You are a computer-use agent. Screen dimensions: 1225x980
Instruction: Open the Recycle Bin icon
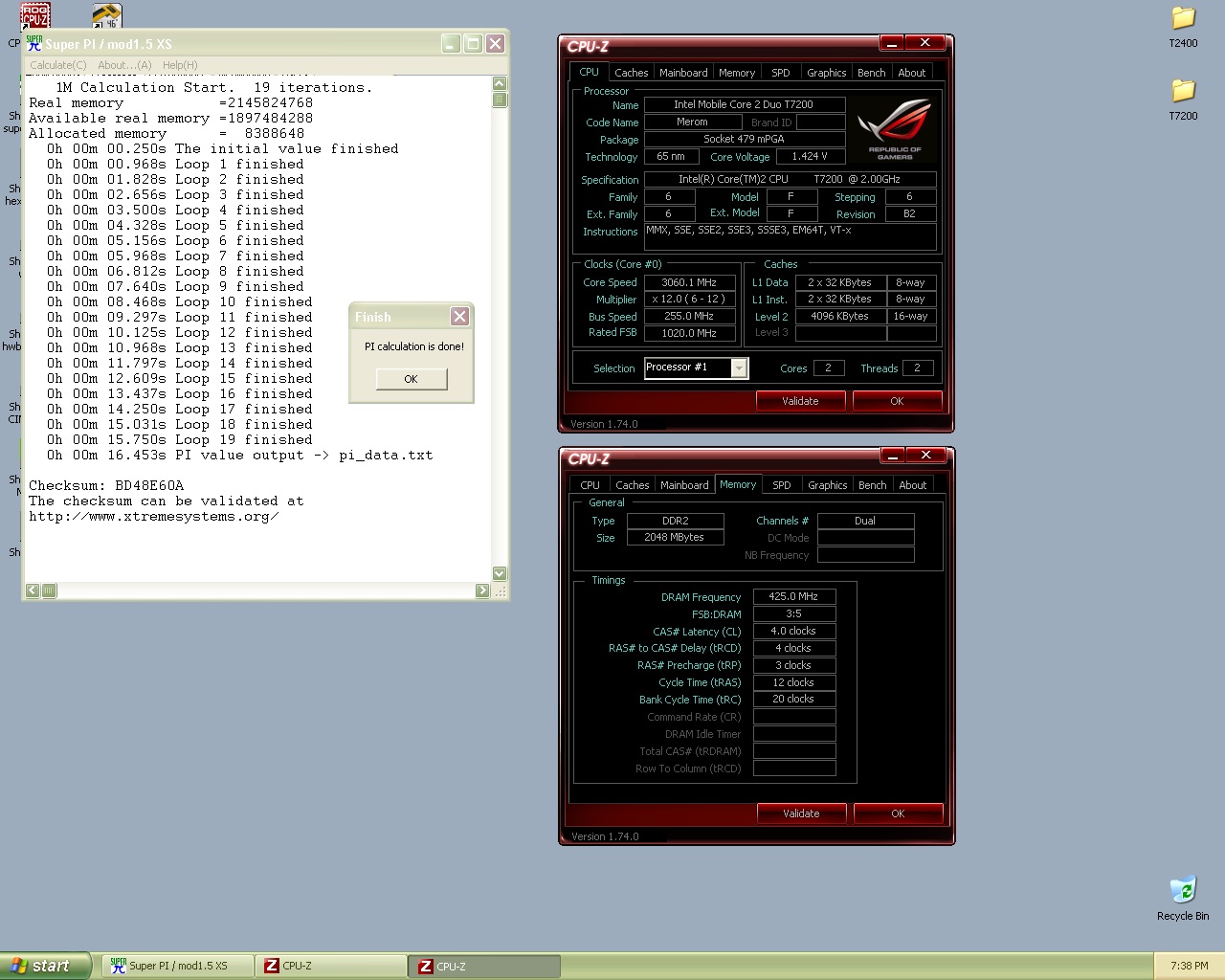[x=1183, y=898]
